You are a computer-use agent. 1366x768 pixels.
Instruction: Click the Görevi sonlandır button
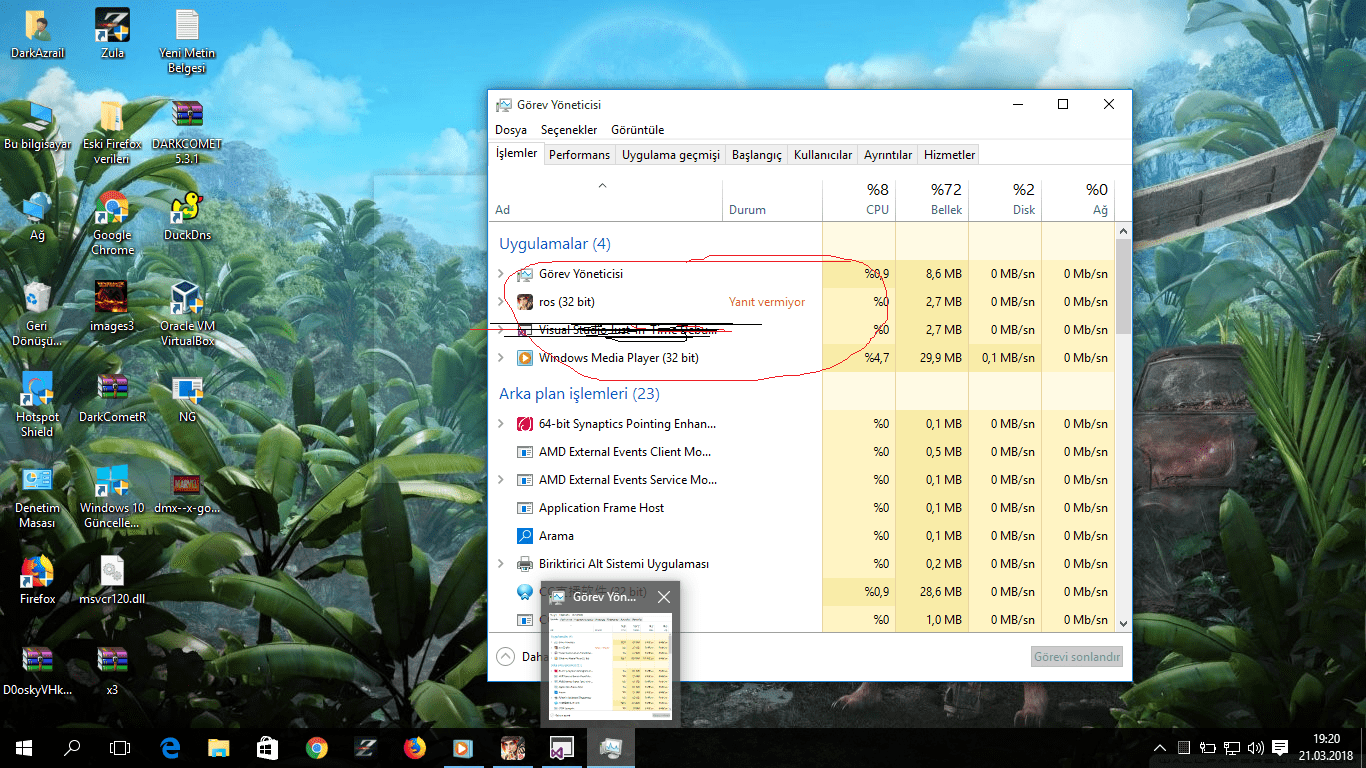click(1078, 657)
